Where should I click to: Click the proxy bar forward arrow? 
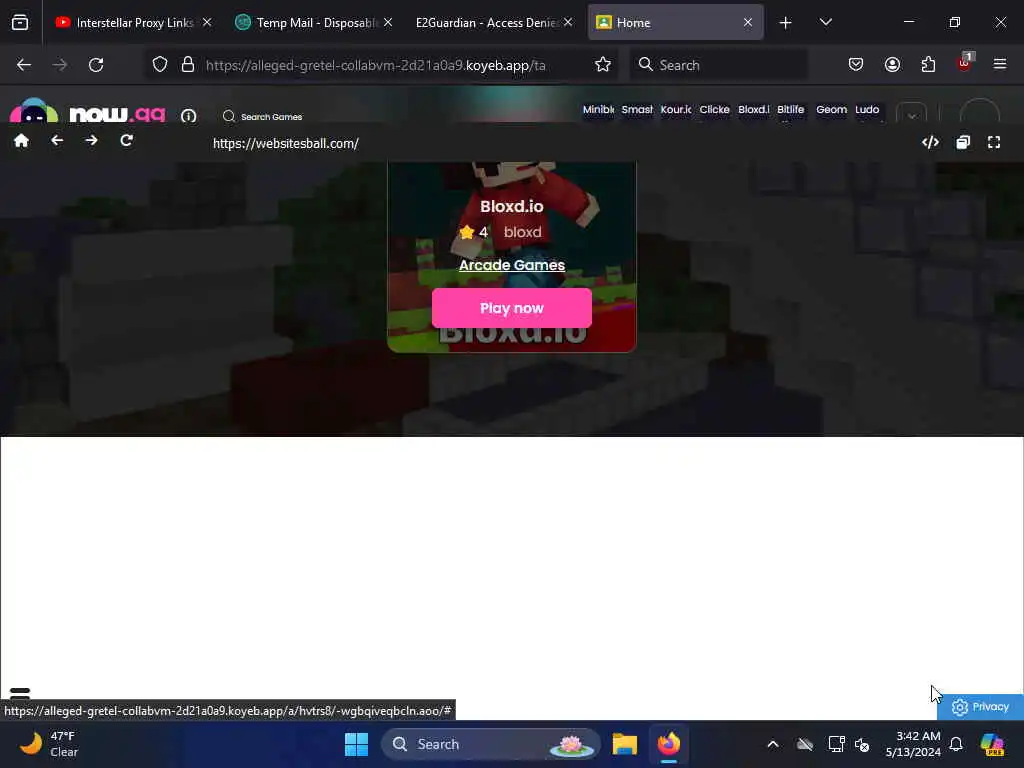pyautogui.click(x=91, y=140)
